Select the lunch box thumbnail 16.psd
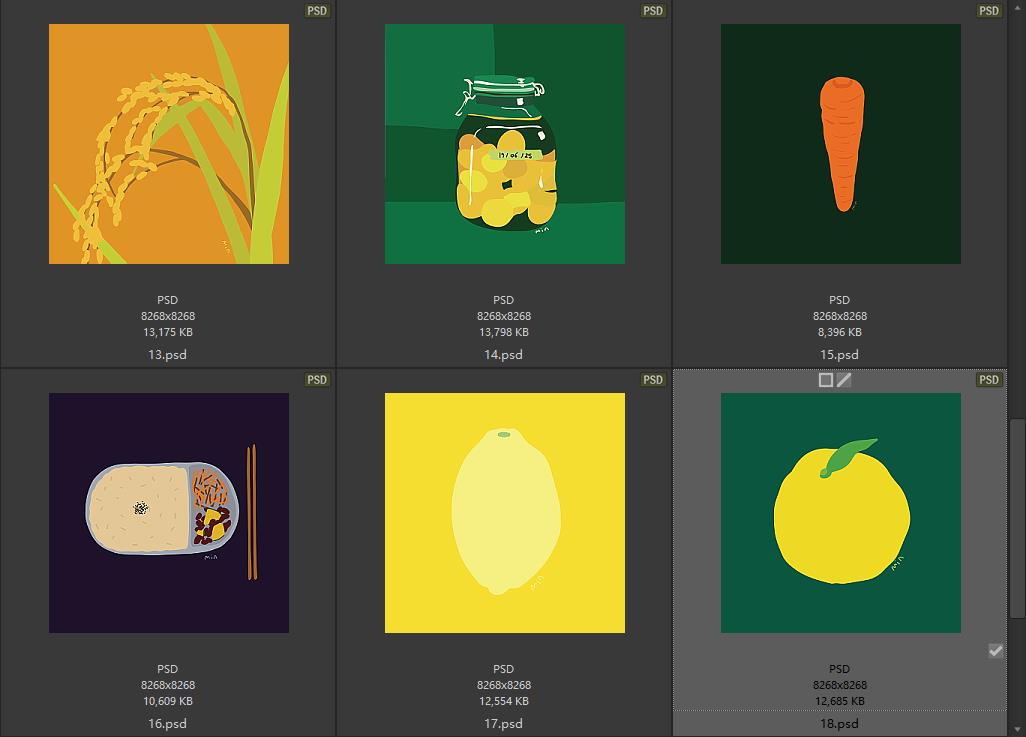 pos(169,512)
